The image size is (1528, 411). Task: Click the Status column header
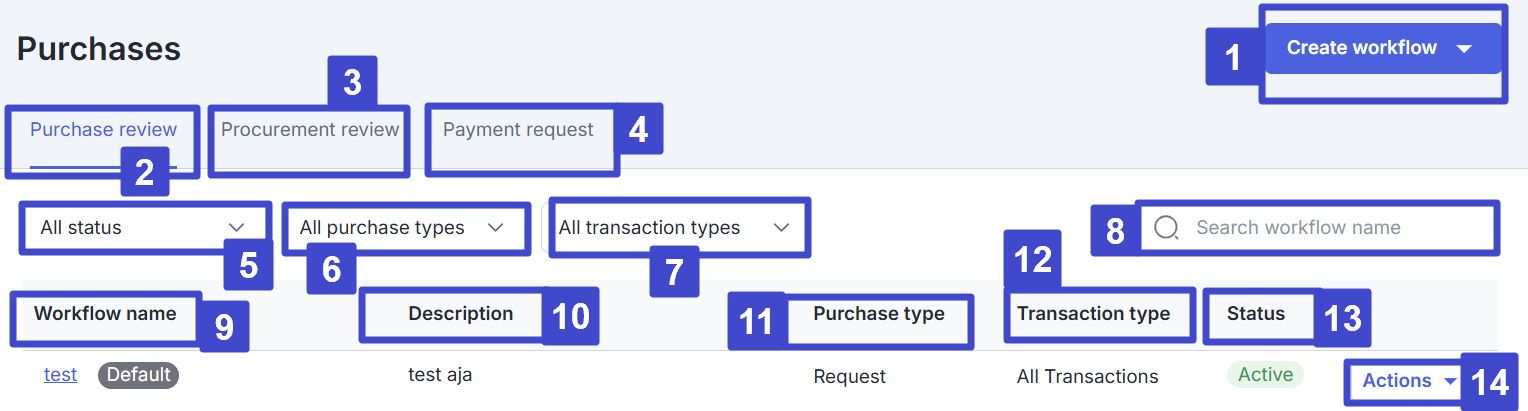coord(1255,314)
